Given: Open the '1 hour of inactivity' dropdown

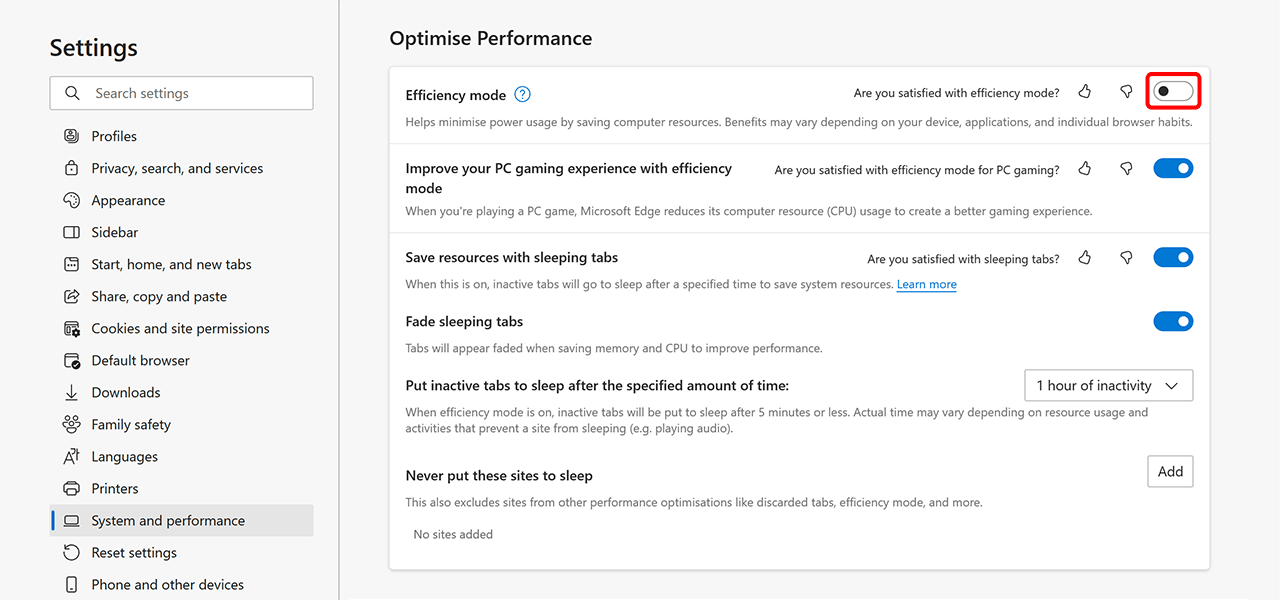Looking at the screenshot, I should (x=1108, y=386).
